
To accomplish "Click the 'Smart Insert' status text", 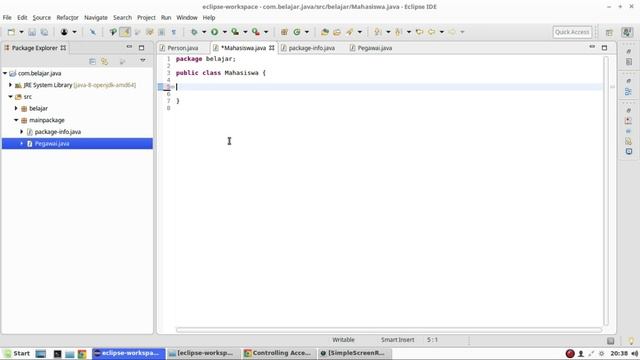I will [x=398, y=340].
